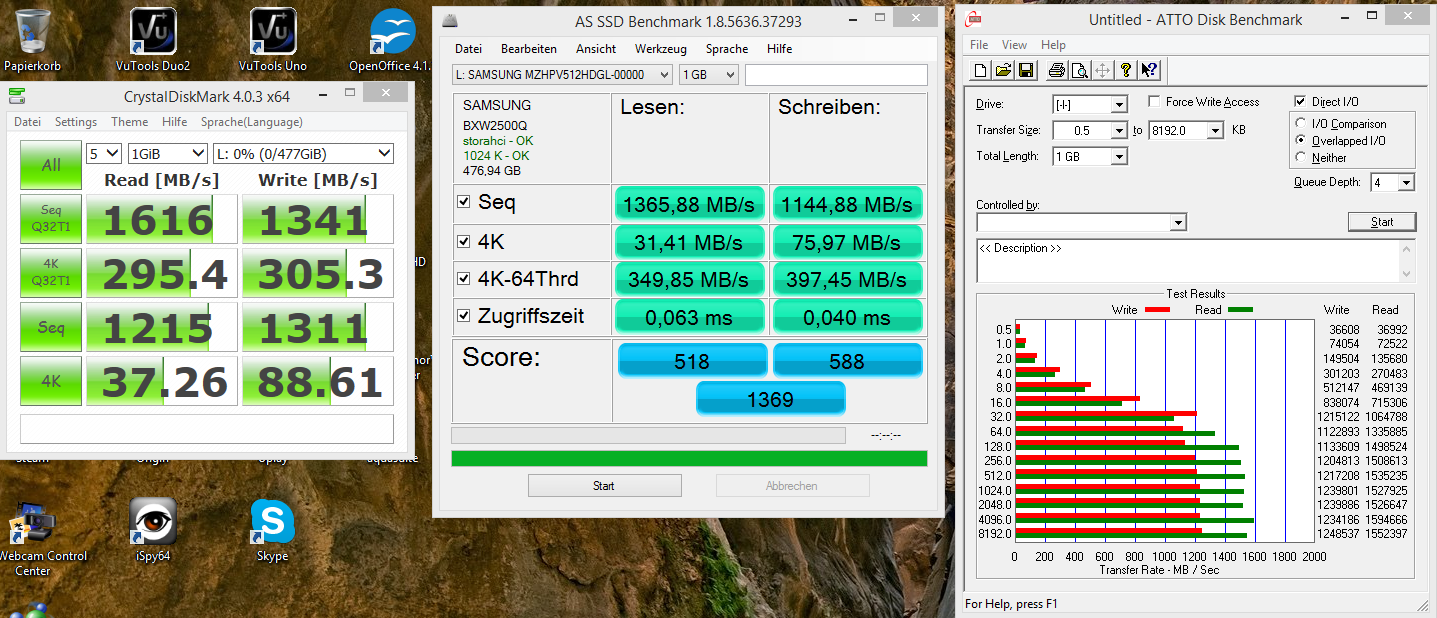Open CrystalDiskMark Theme menu
Image resolution: width=1437 pixels, height=618 pixels.
pos(129,122)
